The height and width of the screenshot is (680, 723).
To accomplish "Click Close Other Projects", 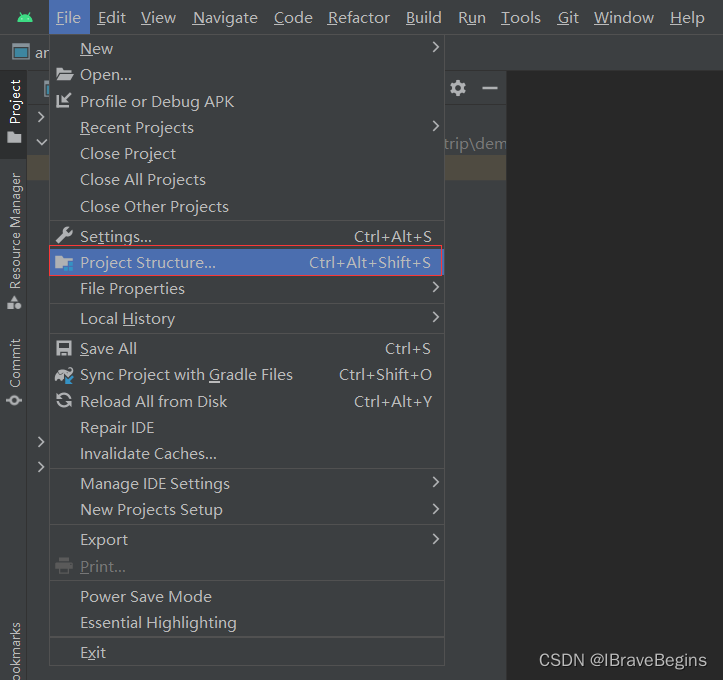I will click(247, 207).
